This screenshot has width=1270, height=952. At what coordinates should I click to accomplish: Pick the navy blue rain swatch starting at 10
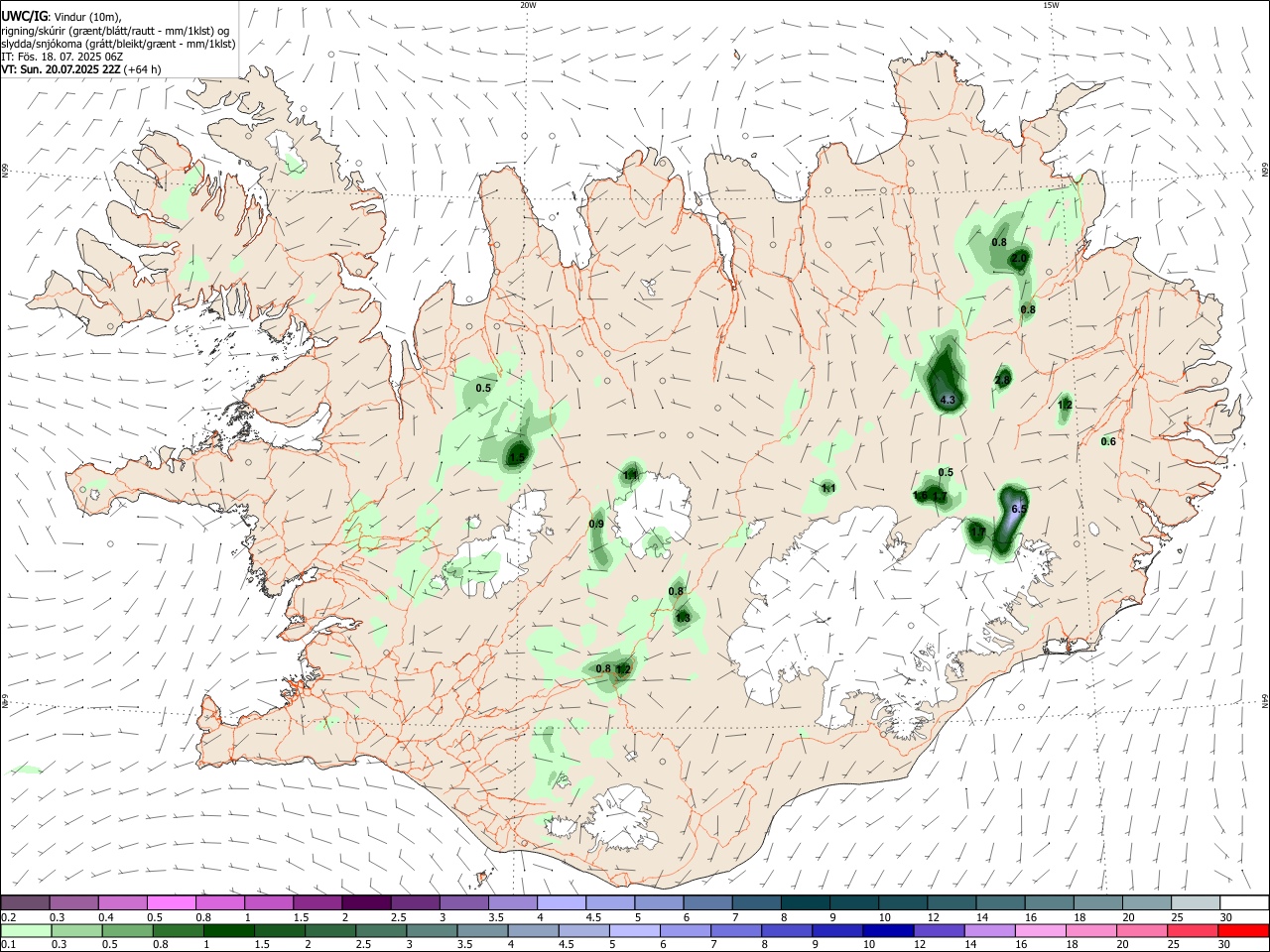tap(888, 931)
